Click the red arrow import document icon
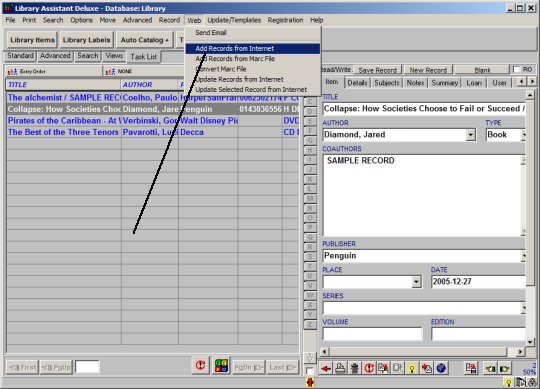Viewport: 540px width, 389px height. point(427,369)
